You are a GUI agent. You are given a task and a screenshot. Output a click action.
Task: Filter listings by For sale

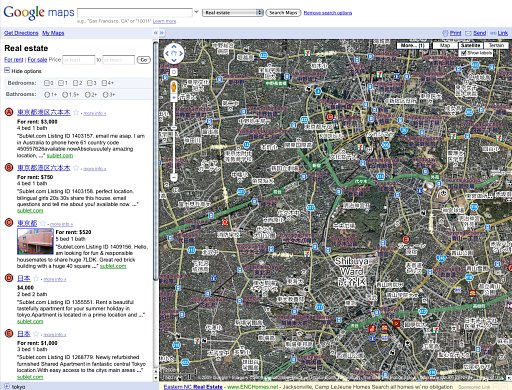(x=37, y=60)
